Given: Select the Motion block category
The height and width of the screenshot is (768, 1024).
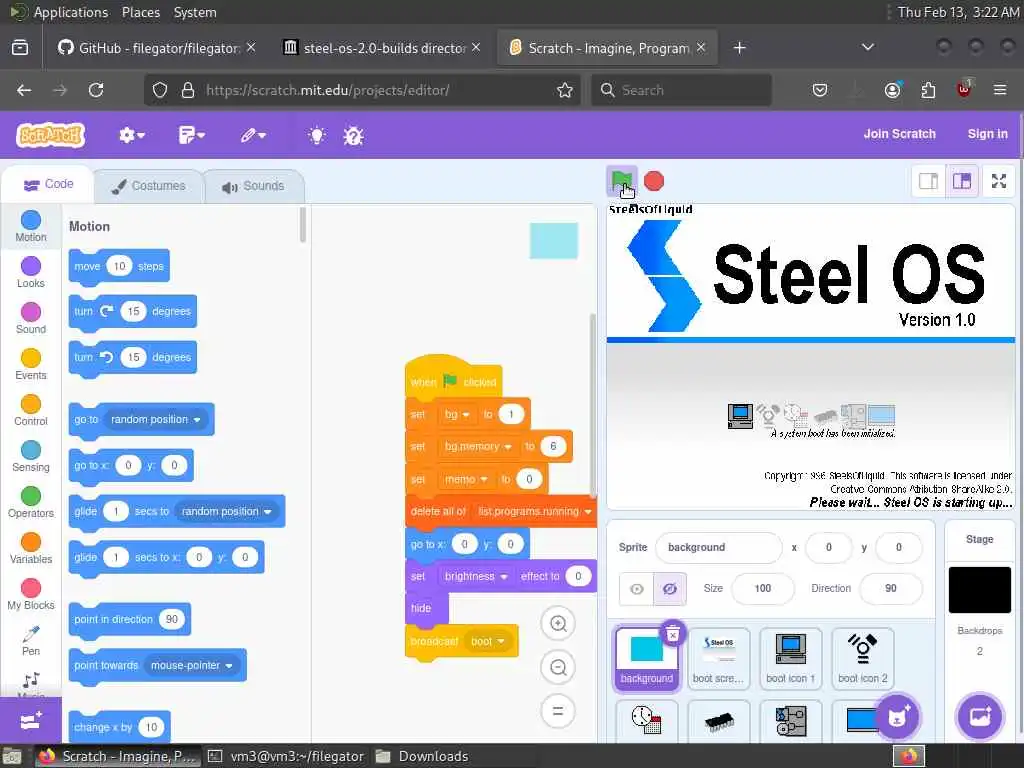Looking at the screenshot, I should (31, 227).
